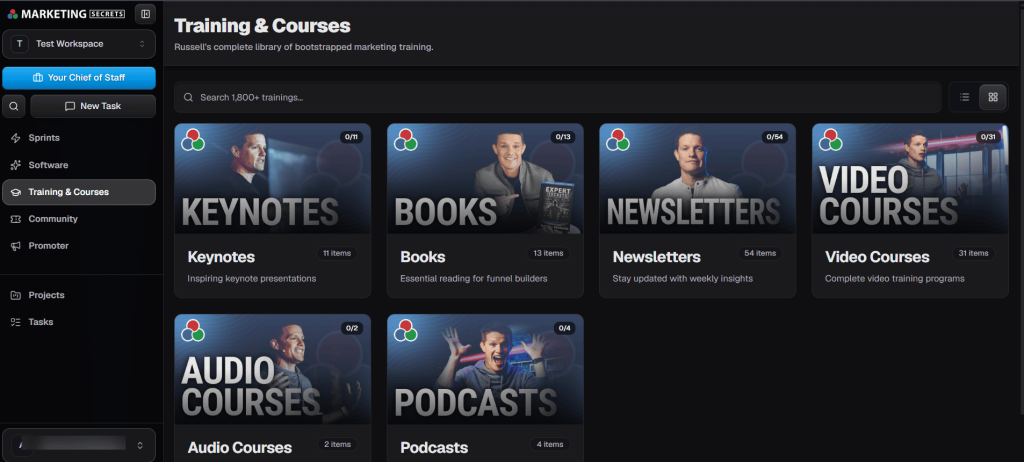Screen dimensions: 1024x462
Task: Click "Inspiring keynote presentations" description
Action: click(251, 278)
